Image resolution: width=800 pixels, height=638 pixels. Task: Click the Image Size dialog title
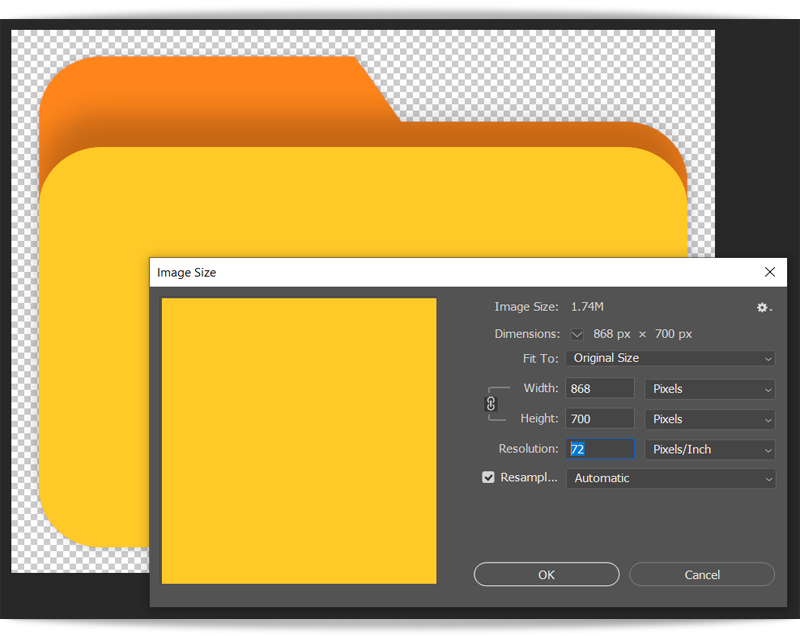click(x=186, y=273)
